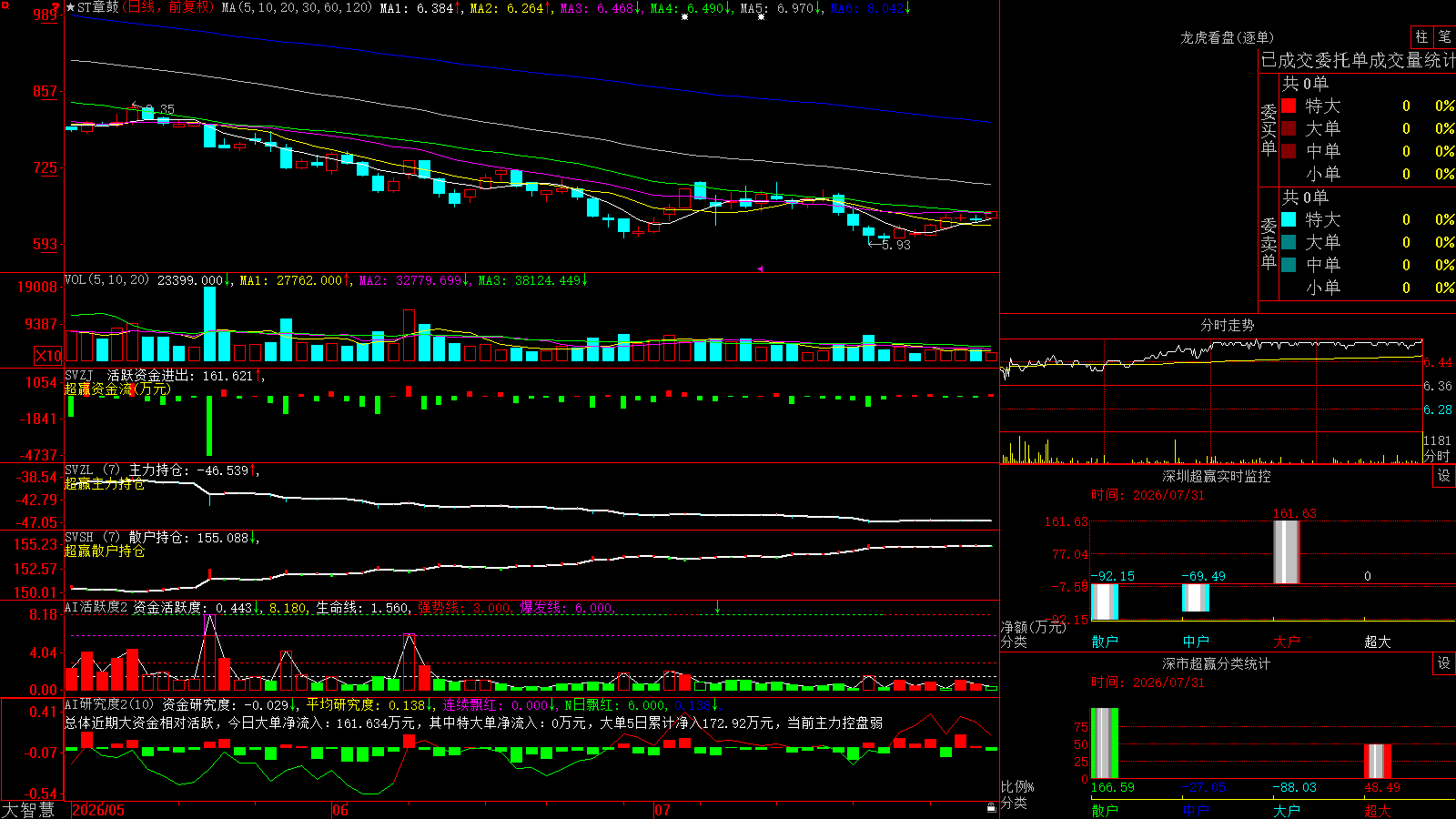Click the 989 price axis label
The width and height of the screenshot is (1456, 819).
(45, 15)
